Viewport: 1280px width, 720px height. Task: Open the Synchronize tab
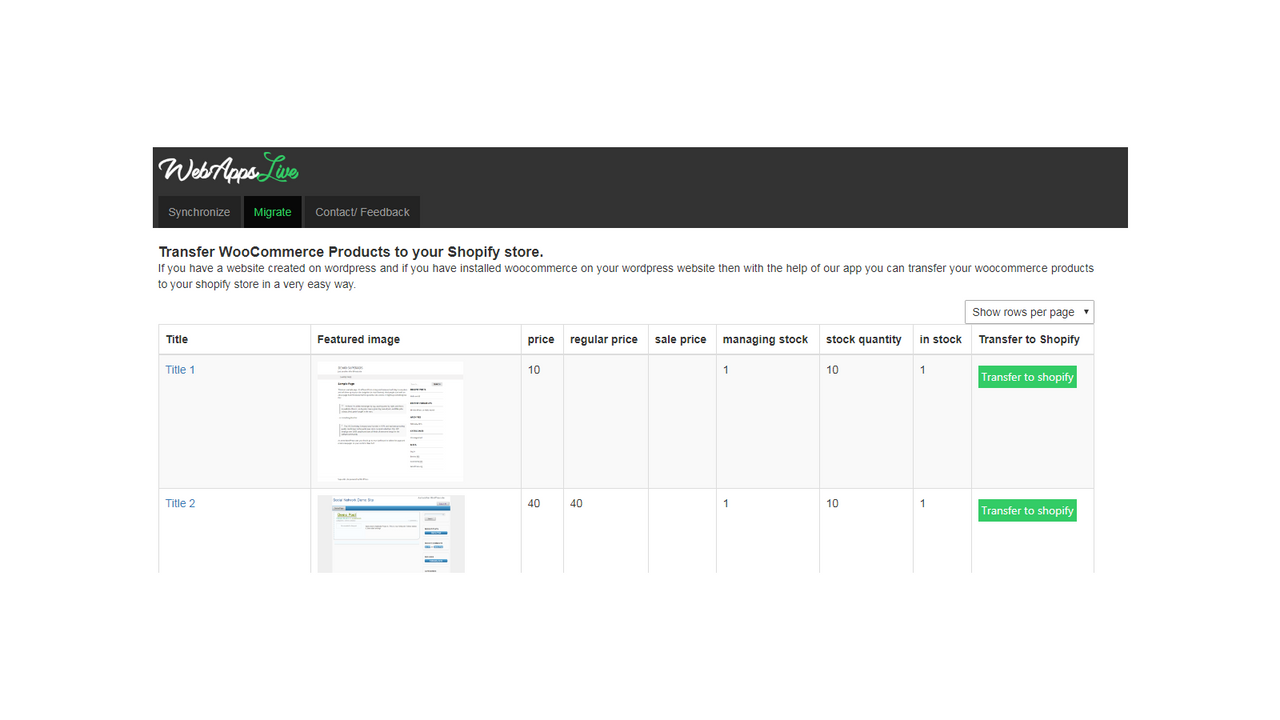pos(199,212)
